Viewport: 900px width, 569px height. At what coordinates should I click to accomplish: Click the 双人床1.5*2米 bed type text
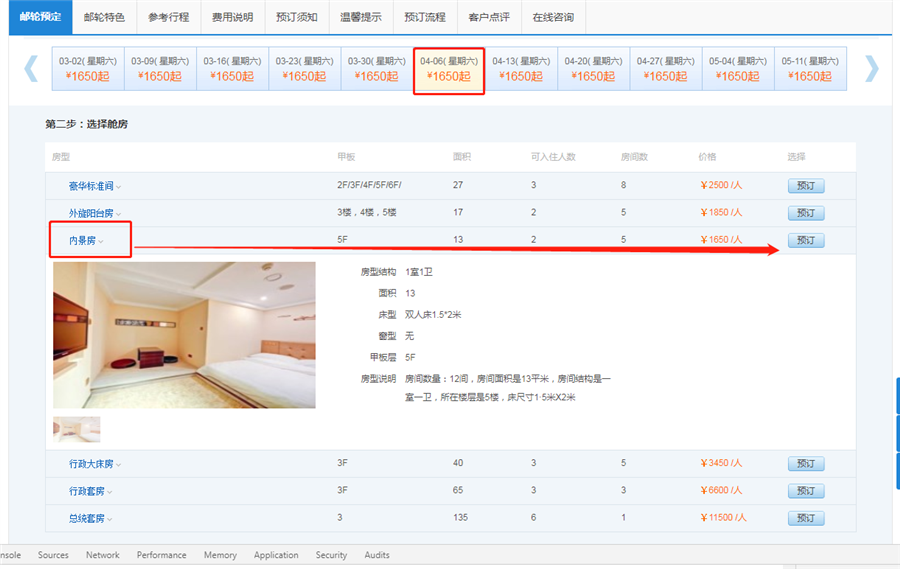pos(433,315)
